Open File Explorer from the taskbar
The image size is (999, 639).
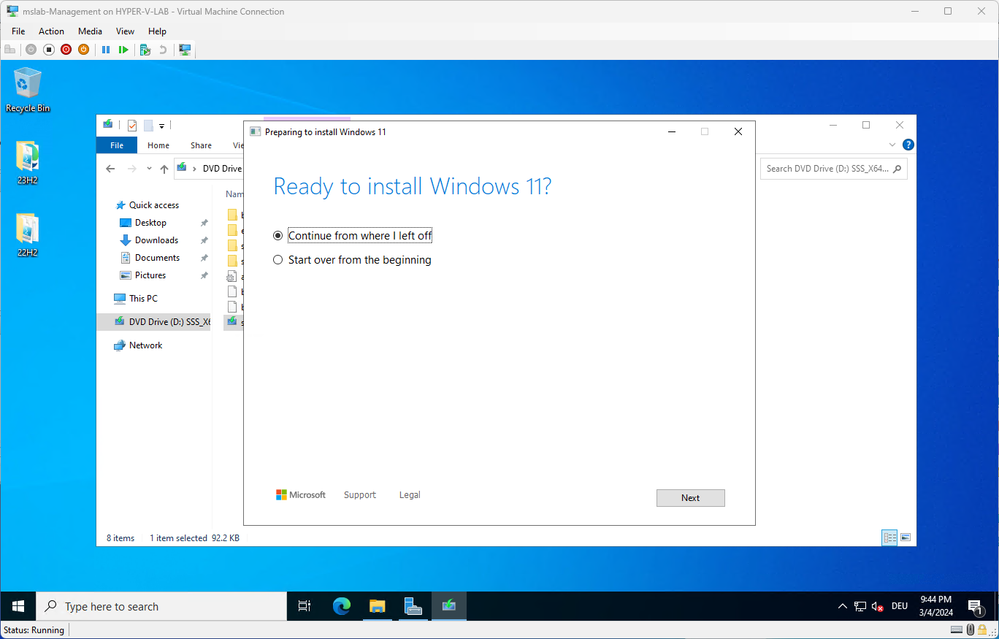click(x=377, y=607)
